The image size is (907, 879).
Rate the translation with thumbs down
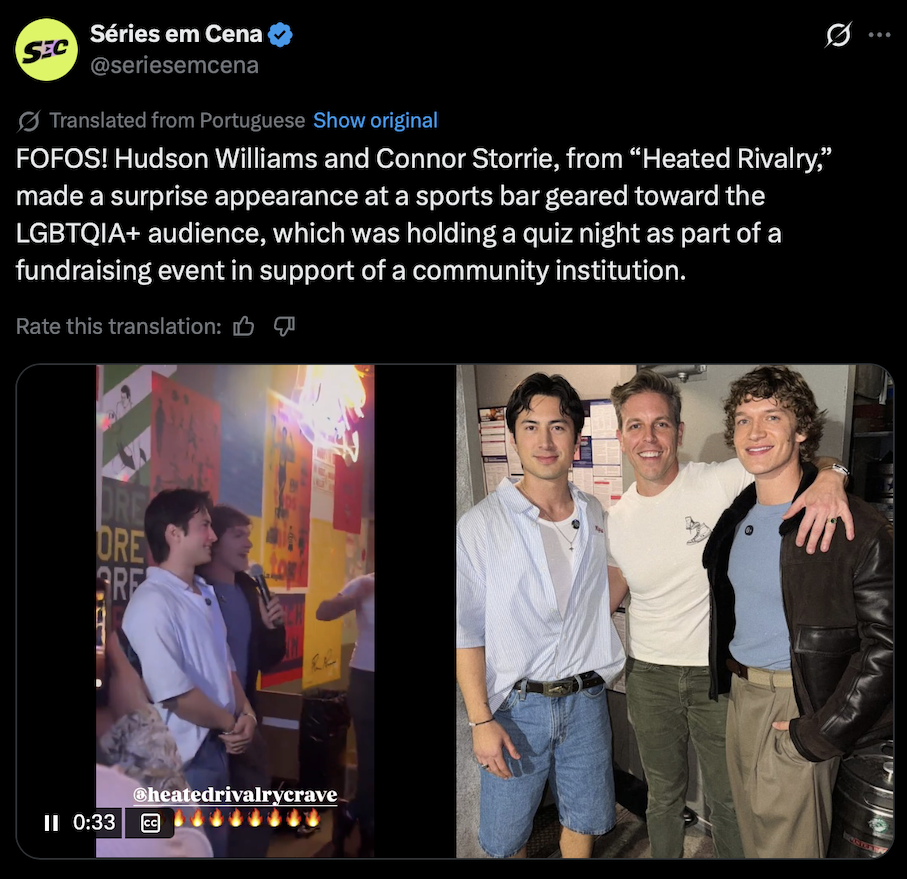284,327
